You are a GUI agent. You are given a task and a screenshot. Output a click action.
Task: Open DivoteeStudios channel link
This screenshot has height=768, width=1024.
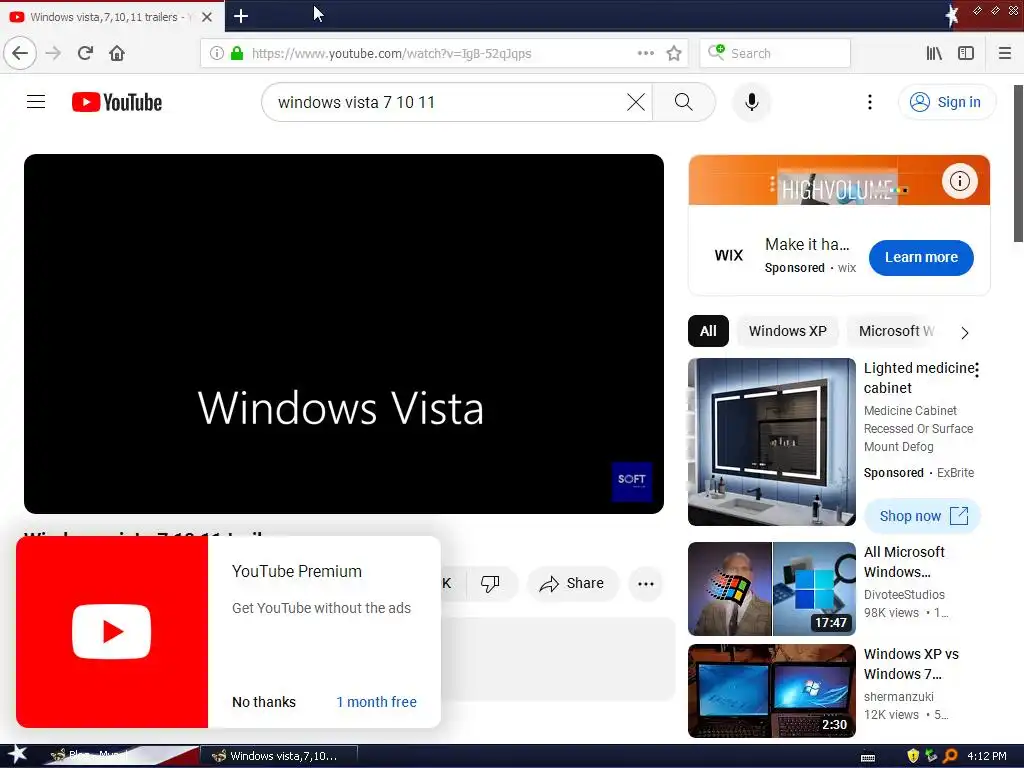pyautogui.click(x=904, y=594)
